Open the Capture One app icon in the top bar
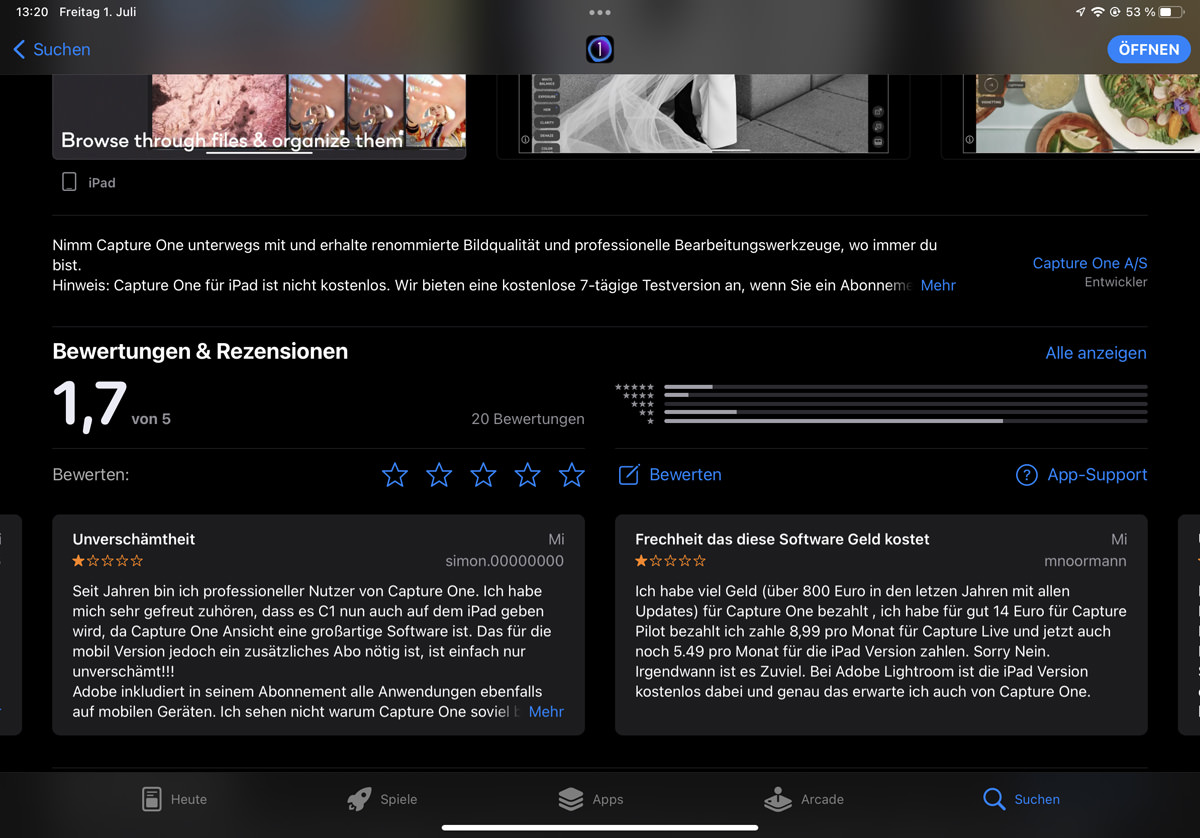The image size is (1200, 838). click(x=600, y=49)
